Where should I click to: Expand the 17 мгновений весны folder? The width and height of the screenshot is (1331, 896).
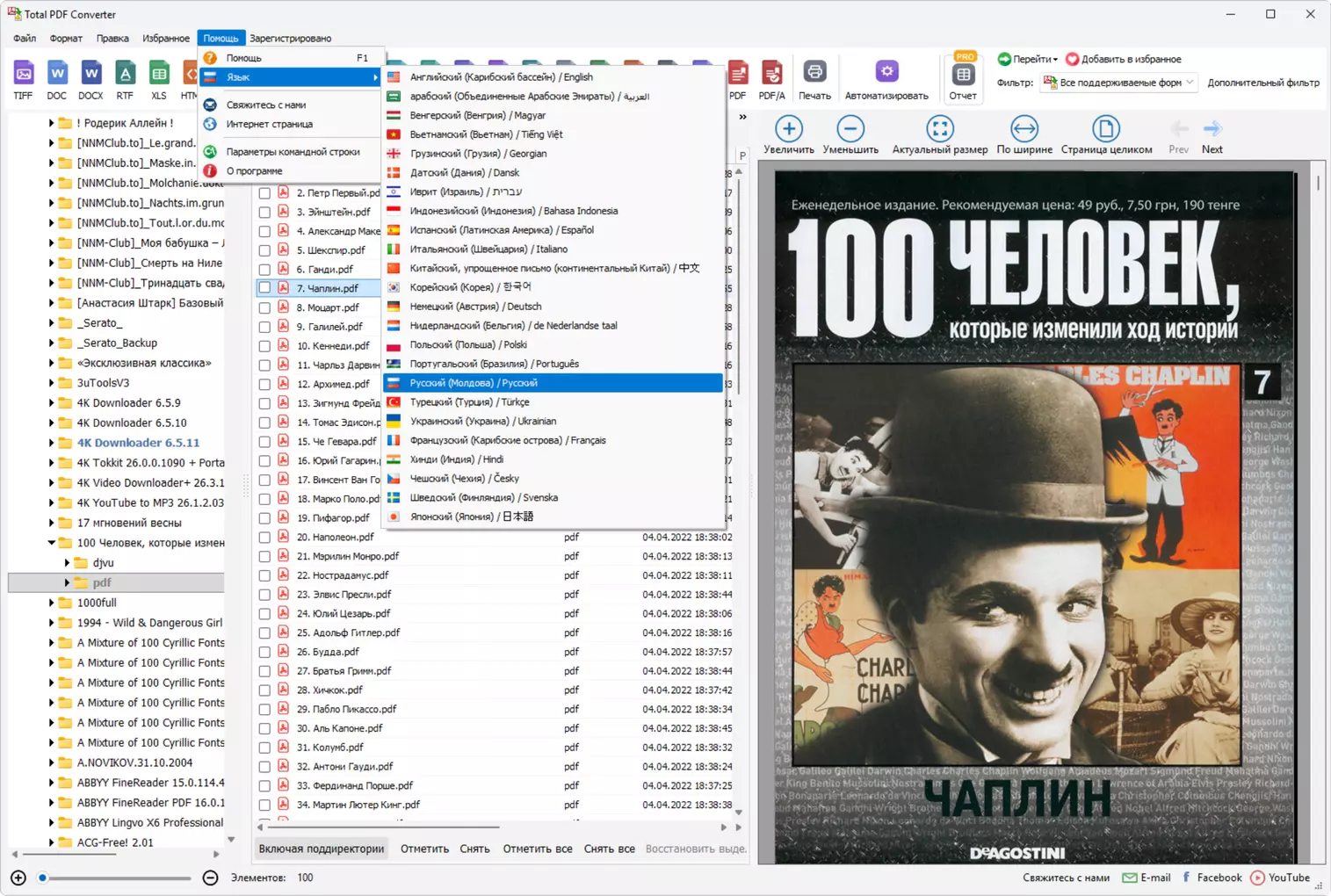coord(51,523)
